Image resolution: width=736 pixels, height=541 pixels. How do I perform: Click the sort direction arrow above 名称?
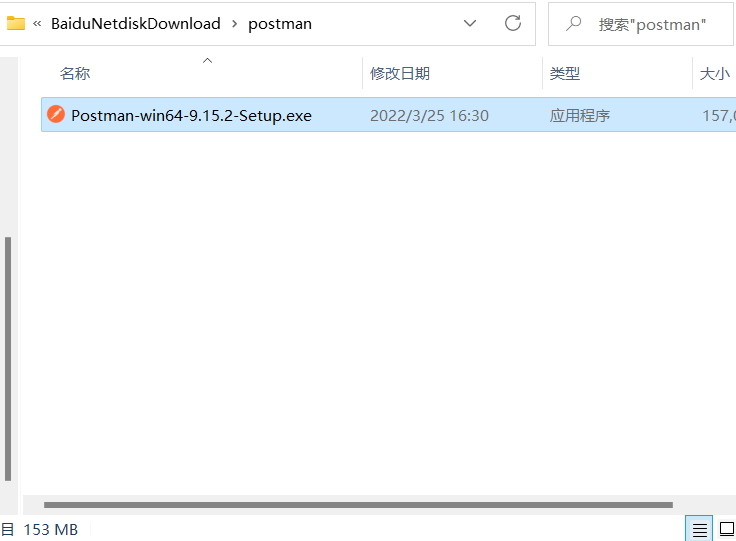tap(207, 61)
